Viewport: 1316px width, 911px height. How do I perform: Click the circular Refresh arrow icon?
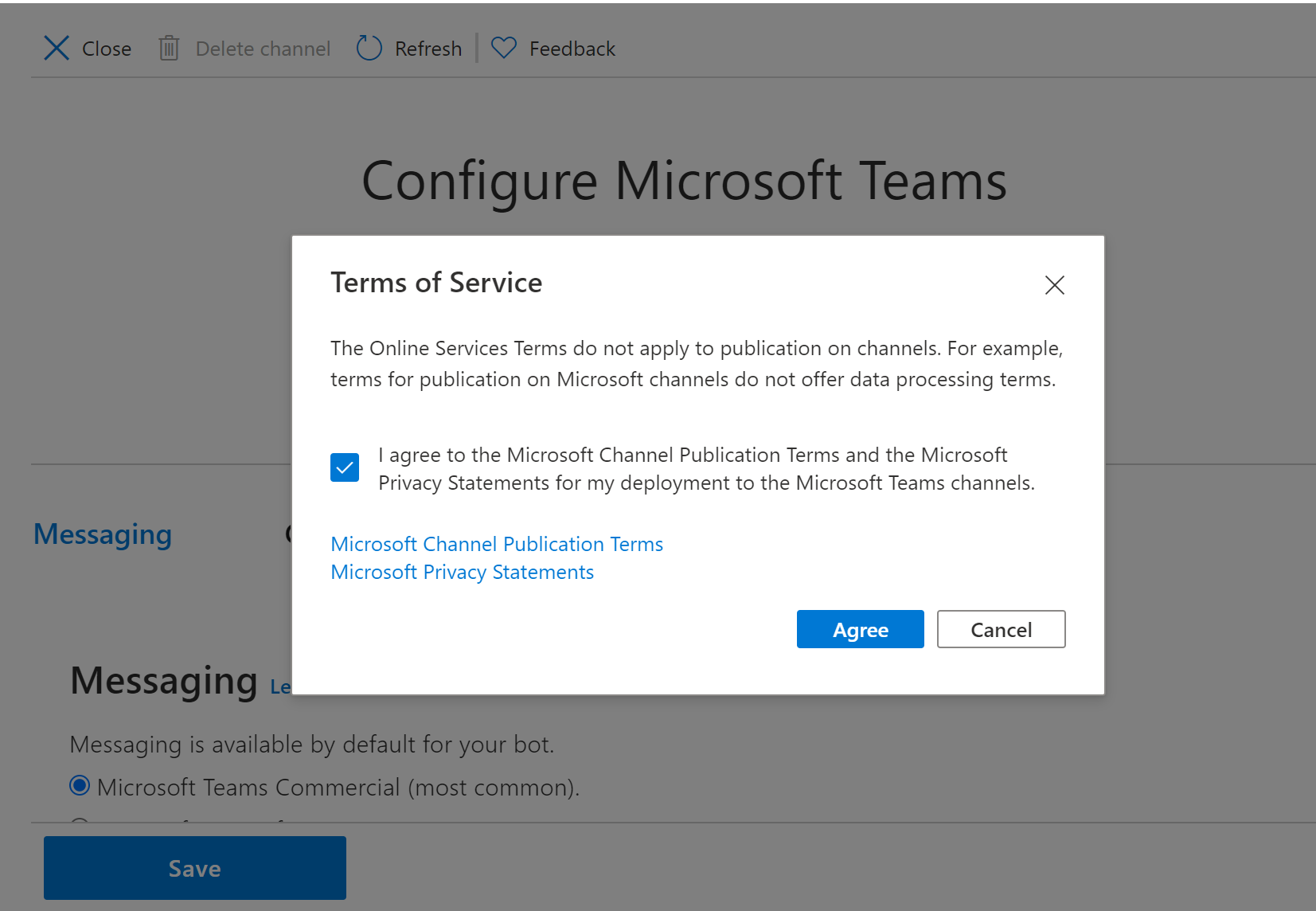click(369, 49)
